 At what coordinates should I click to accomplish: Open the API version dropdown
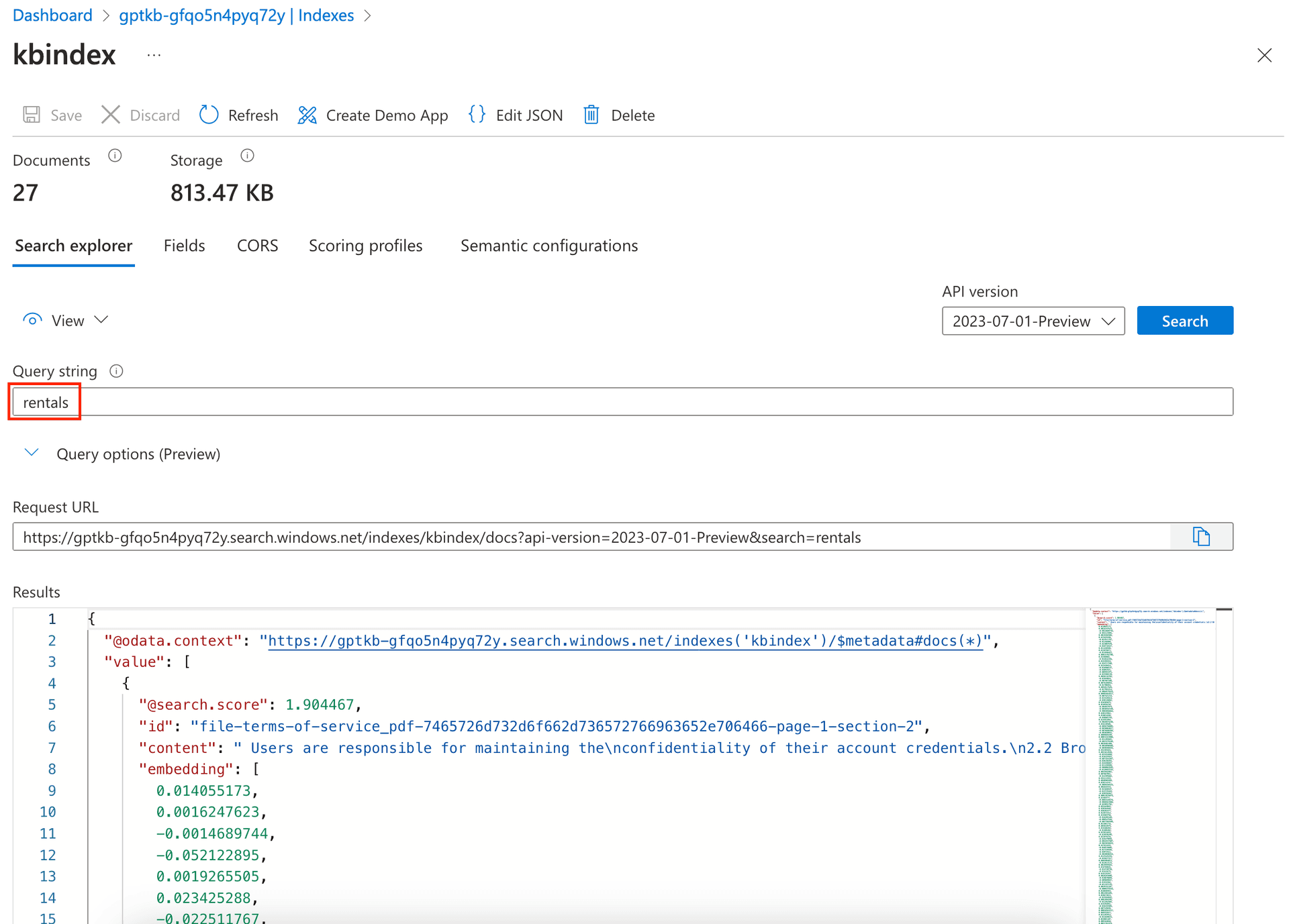[x=1033, y=321]
